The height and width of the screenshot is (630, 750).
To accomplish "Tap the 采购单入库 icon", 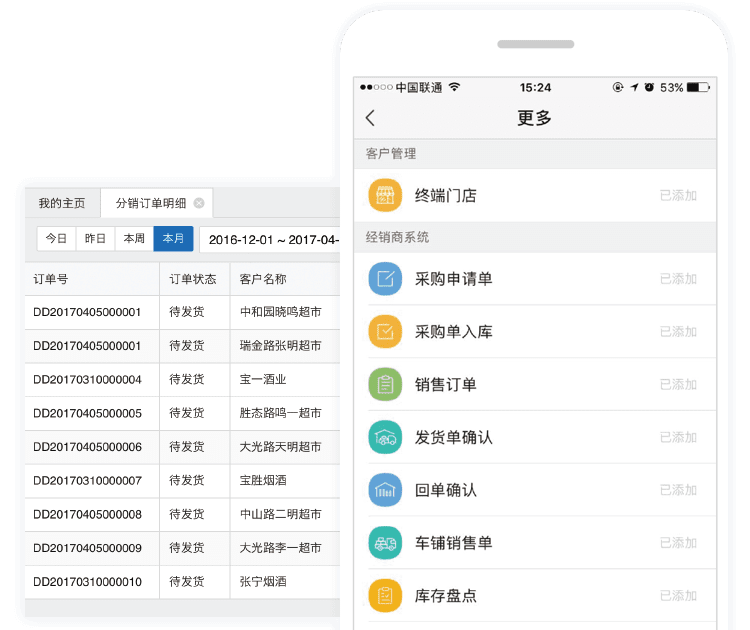I will tap(385, 332).
